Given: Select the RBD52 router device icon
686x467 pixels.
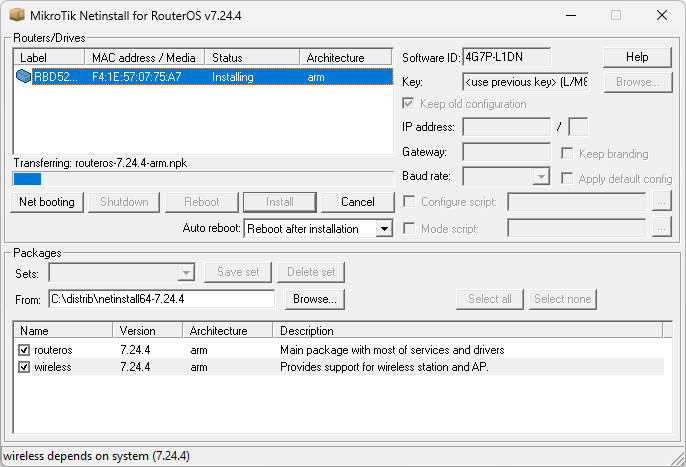Looking at the screenshot, I should pyautogui.click(x=23, y=77).
